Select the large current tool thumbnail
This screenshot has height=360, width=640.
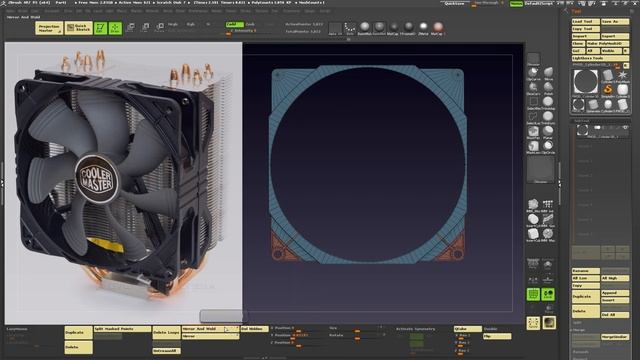point(585,82)
